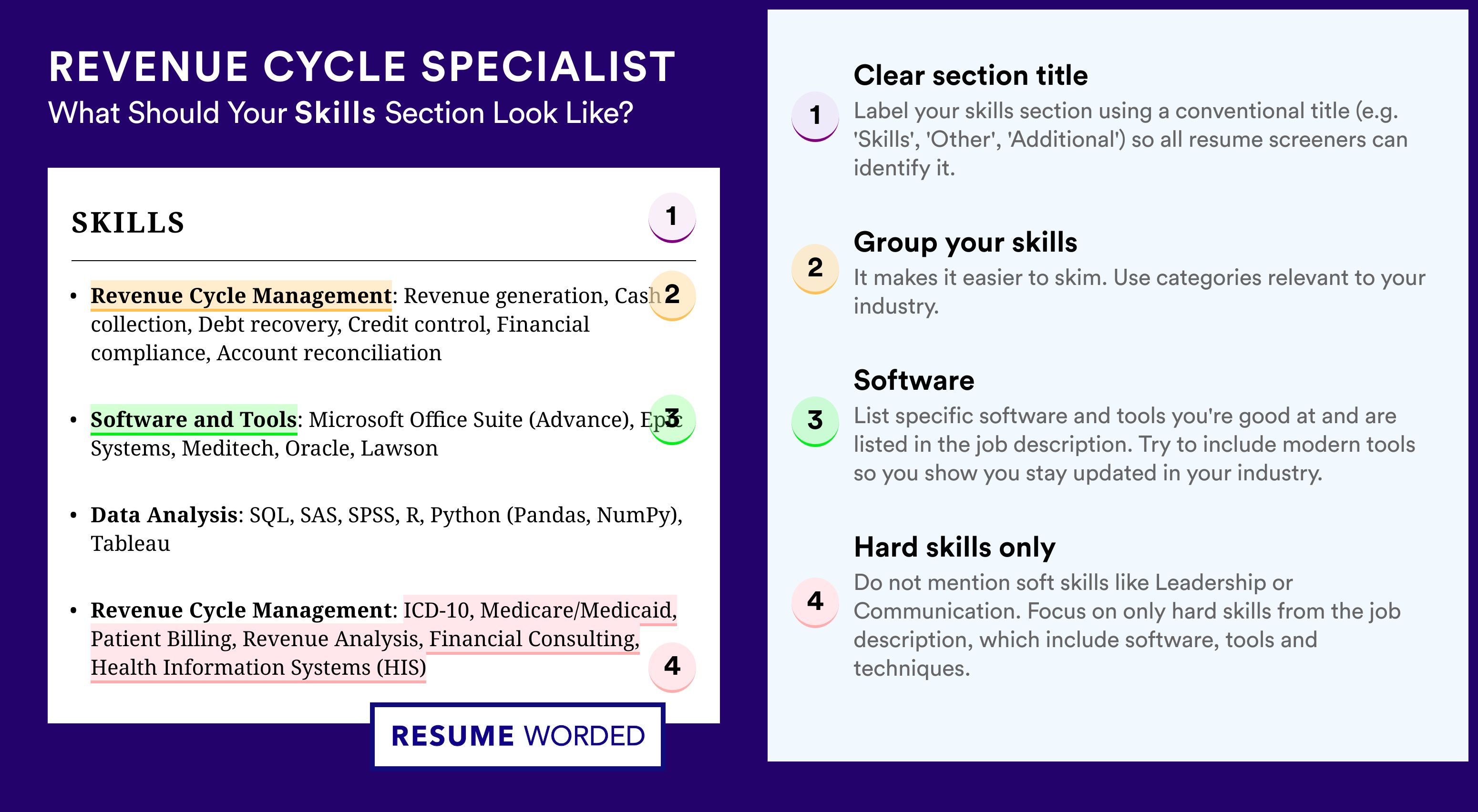Click the Health Information Systems (HIS) text
The width and height of the screenshot is (1478, 812).
(x=258, y=668)
